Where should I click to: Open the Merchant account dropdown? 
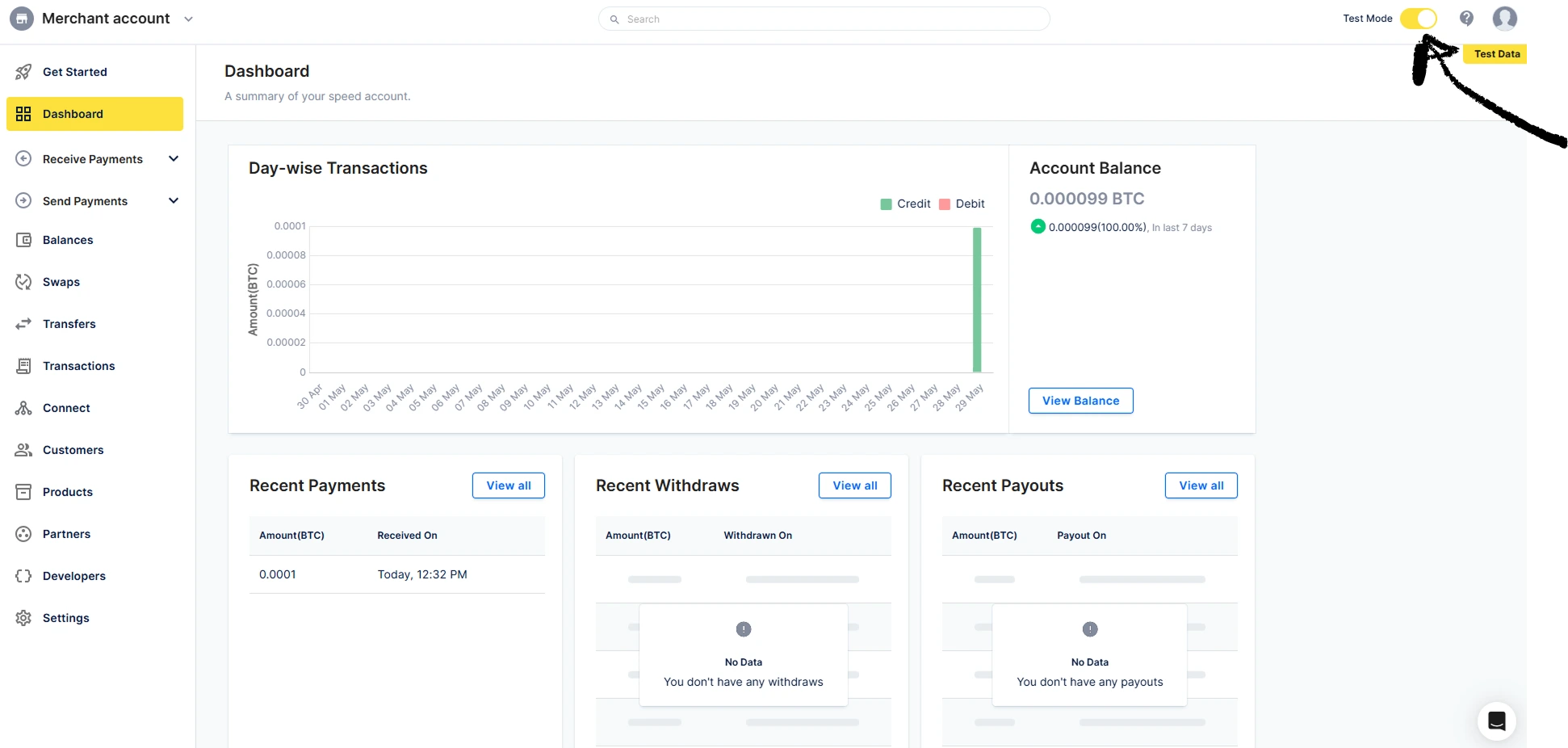(188, 19)
